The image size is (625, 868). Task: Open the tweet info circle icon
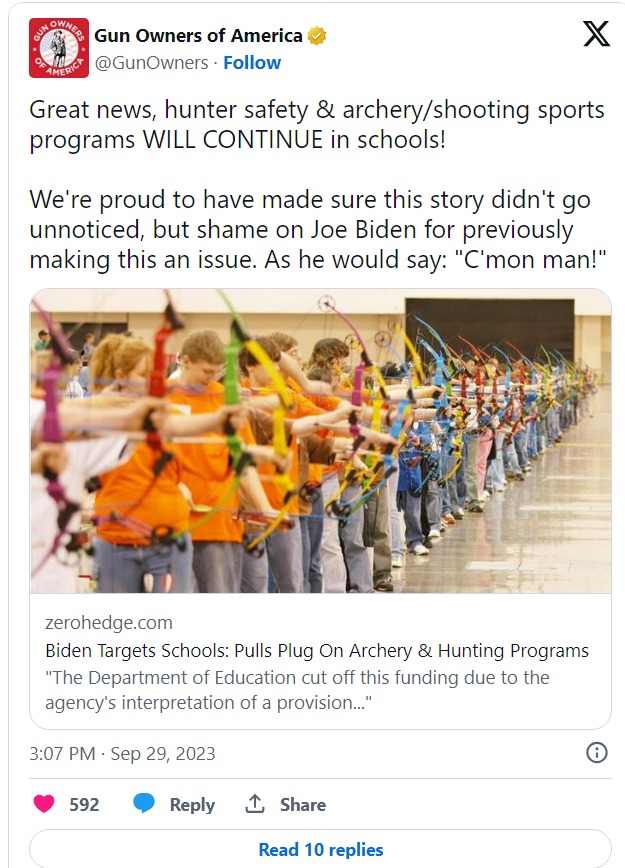point(596,753)
